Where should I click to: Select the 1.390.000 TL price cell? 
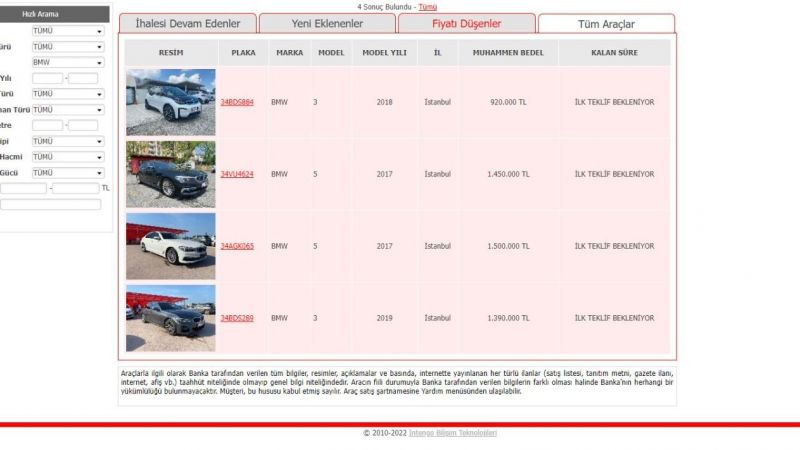click(508, 318)
